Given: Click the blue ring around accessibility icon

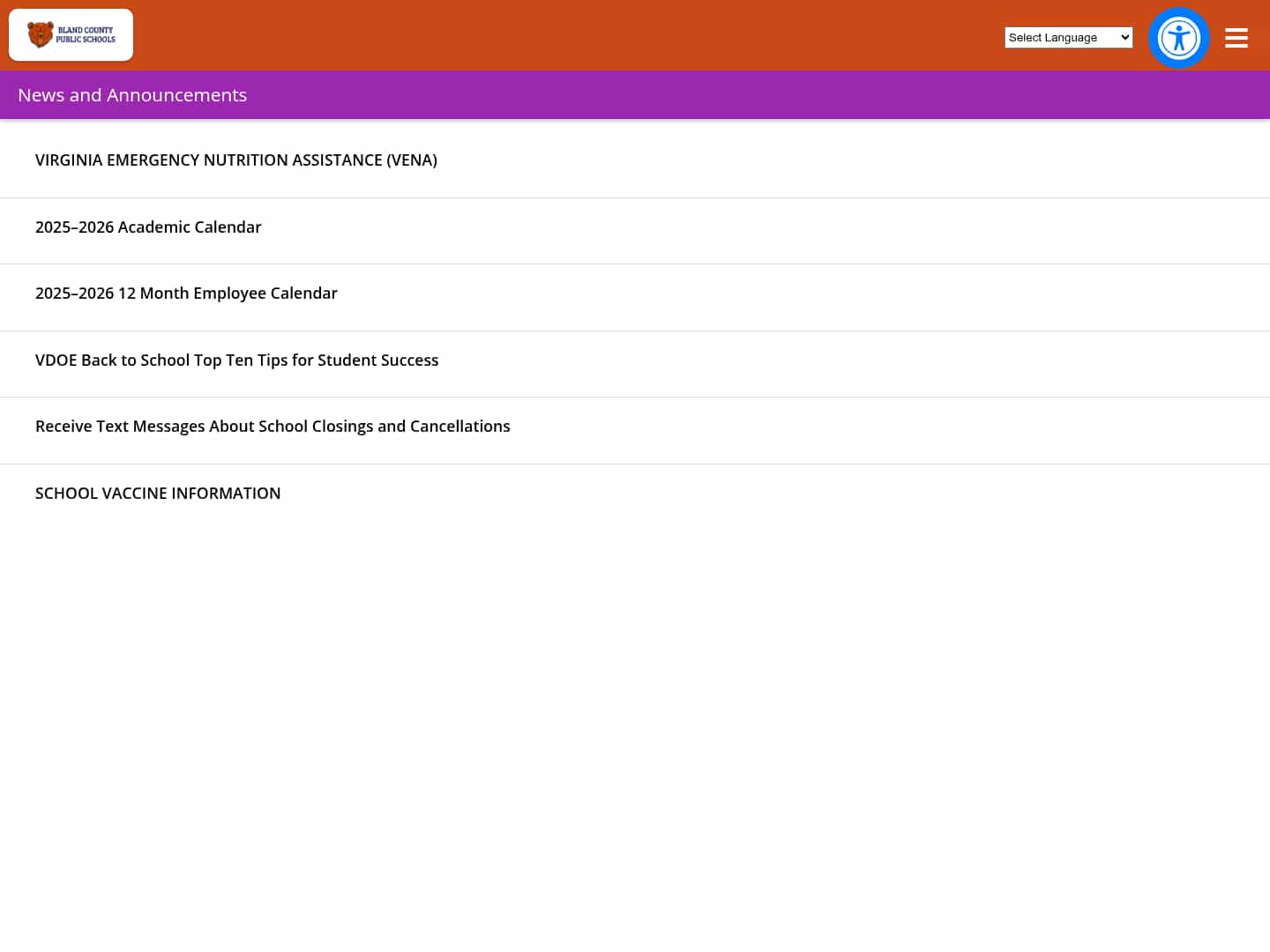Looking at the screenshot, I should coord(1154,38).
